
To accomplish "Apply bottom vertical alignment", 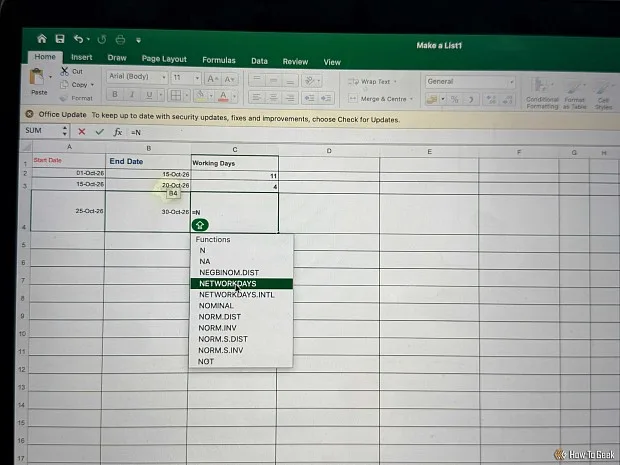I will tap(290, 81).
